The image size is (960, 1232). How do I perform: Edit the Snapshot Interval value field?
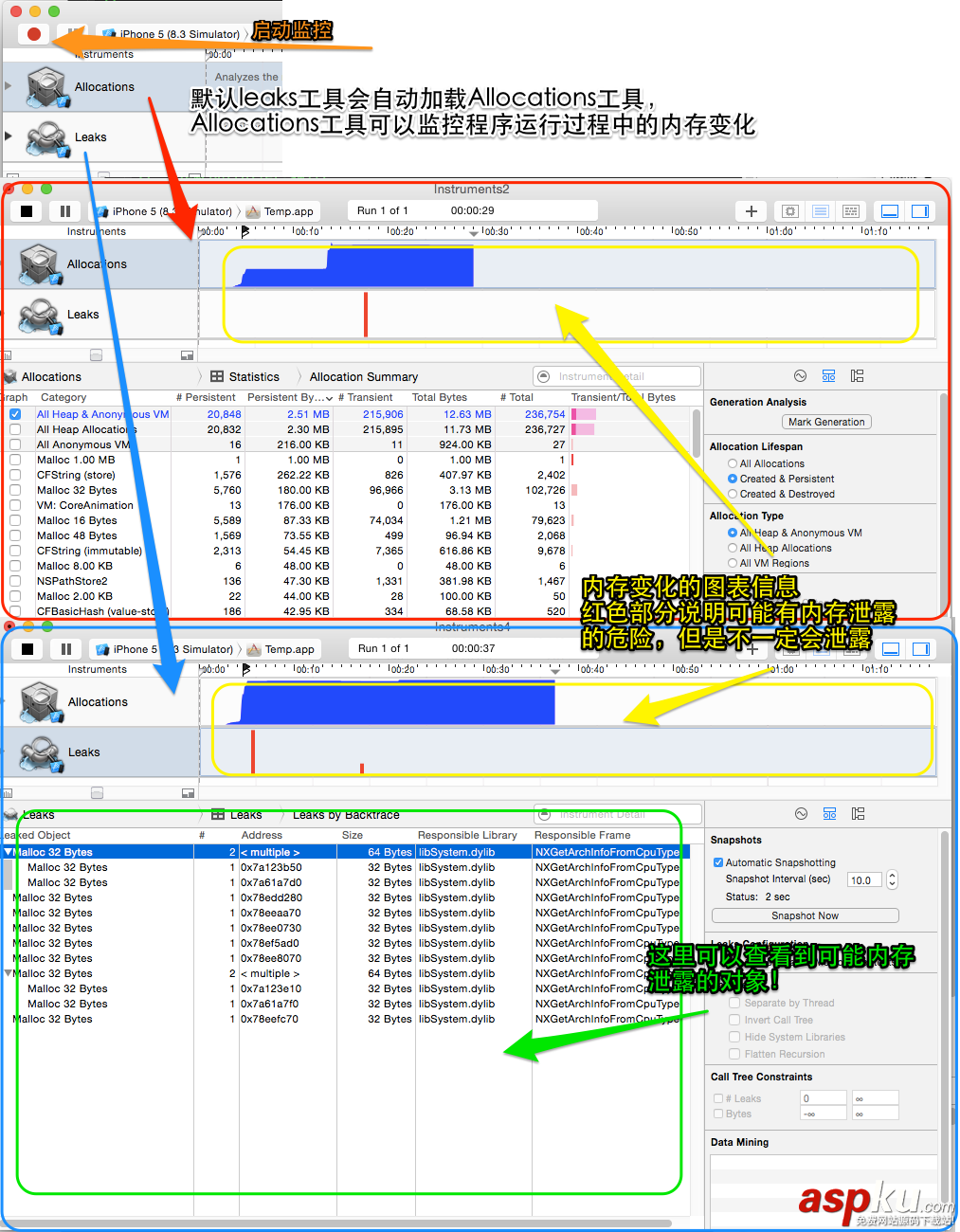[x=863, y=879]
